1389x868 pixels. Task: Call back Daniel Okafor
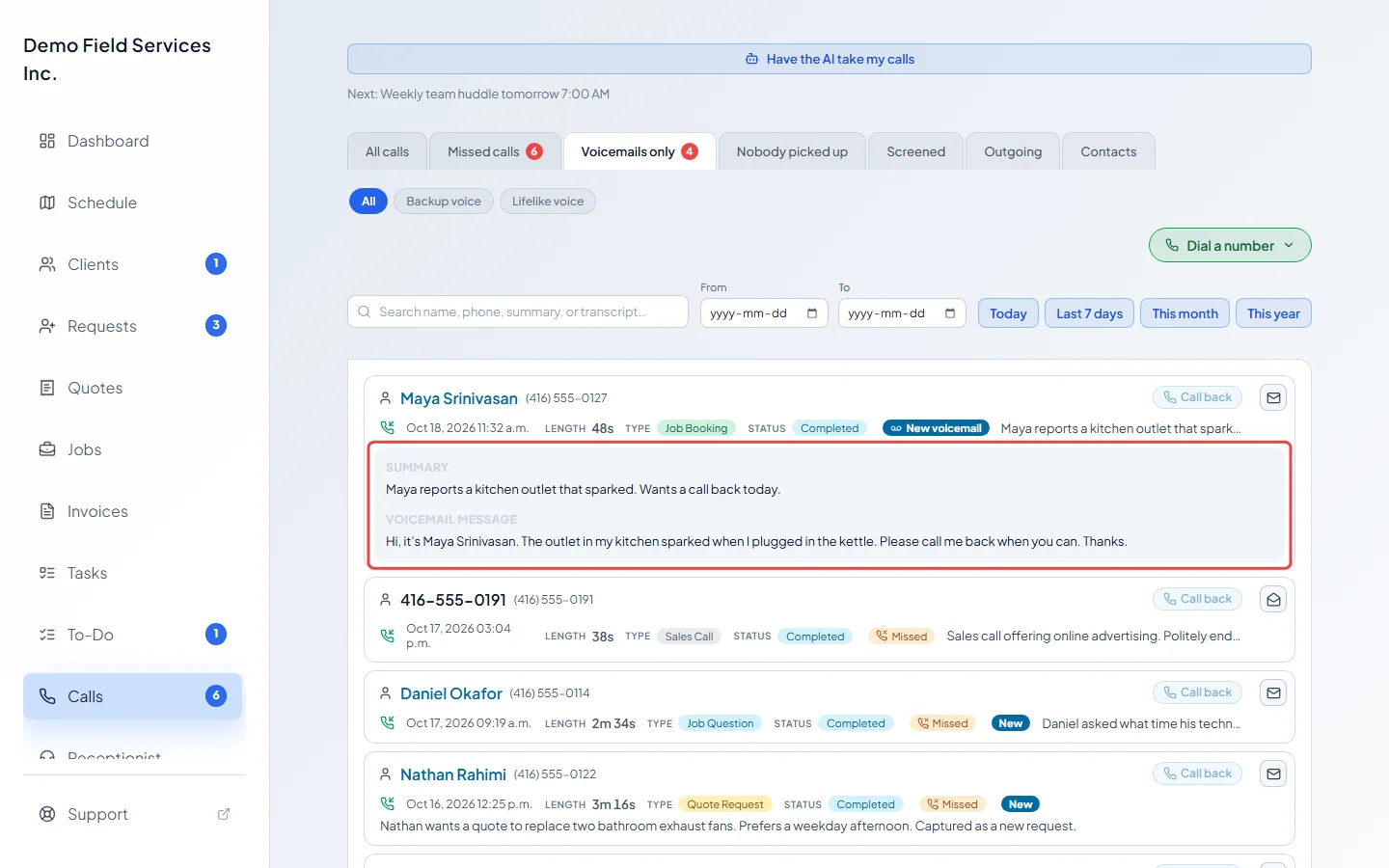[1197, 692]
